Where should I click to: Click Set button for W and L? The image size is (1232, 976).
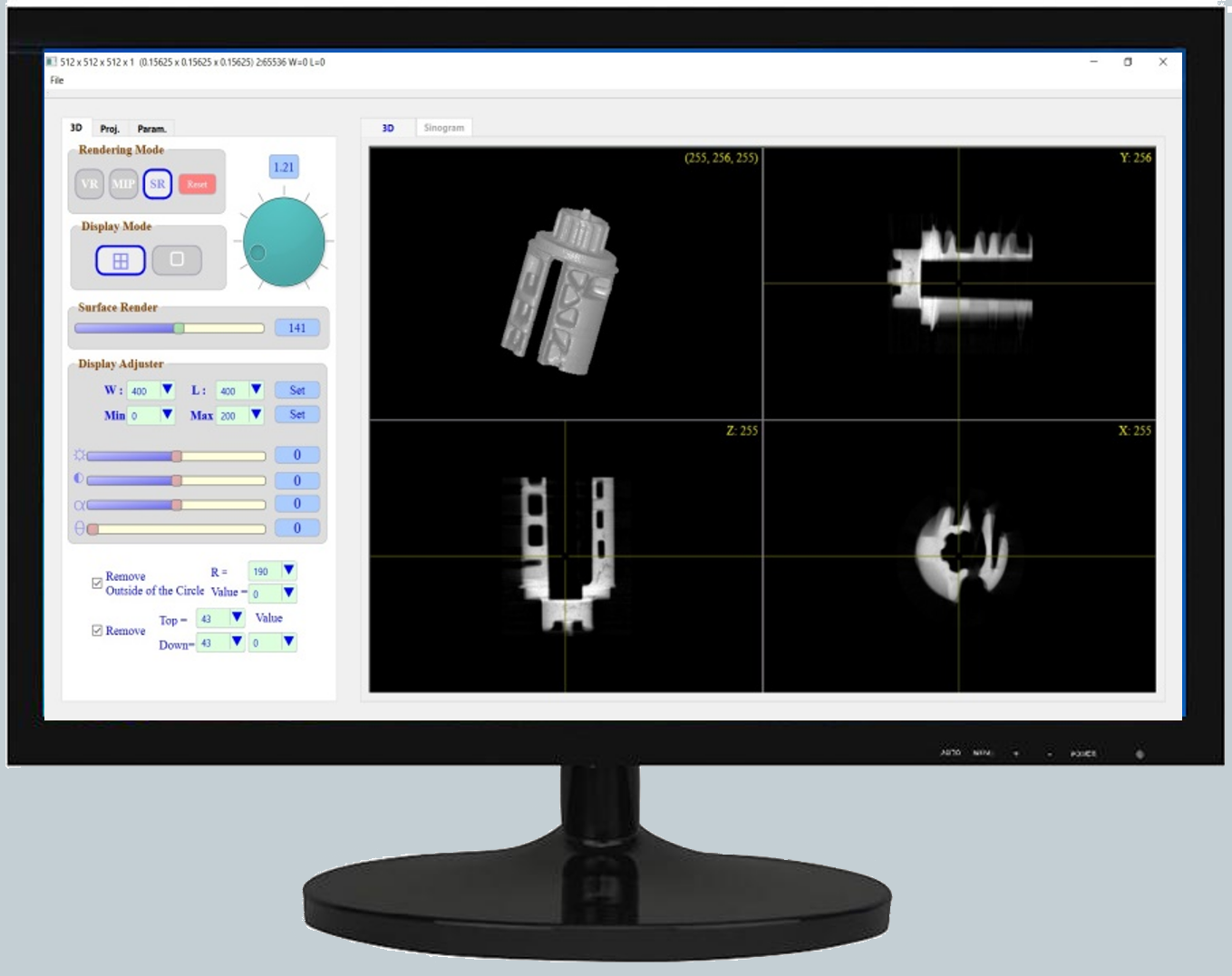click(297, 391)
